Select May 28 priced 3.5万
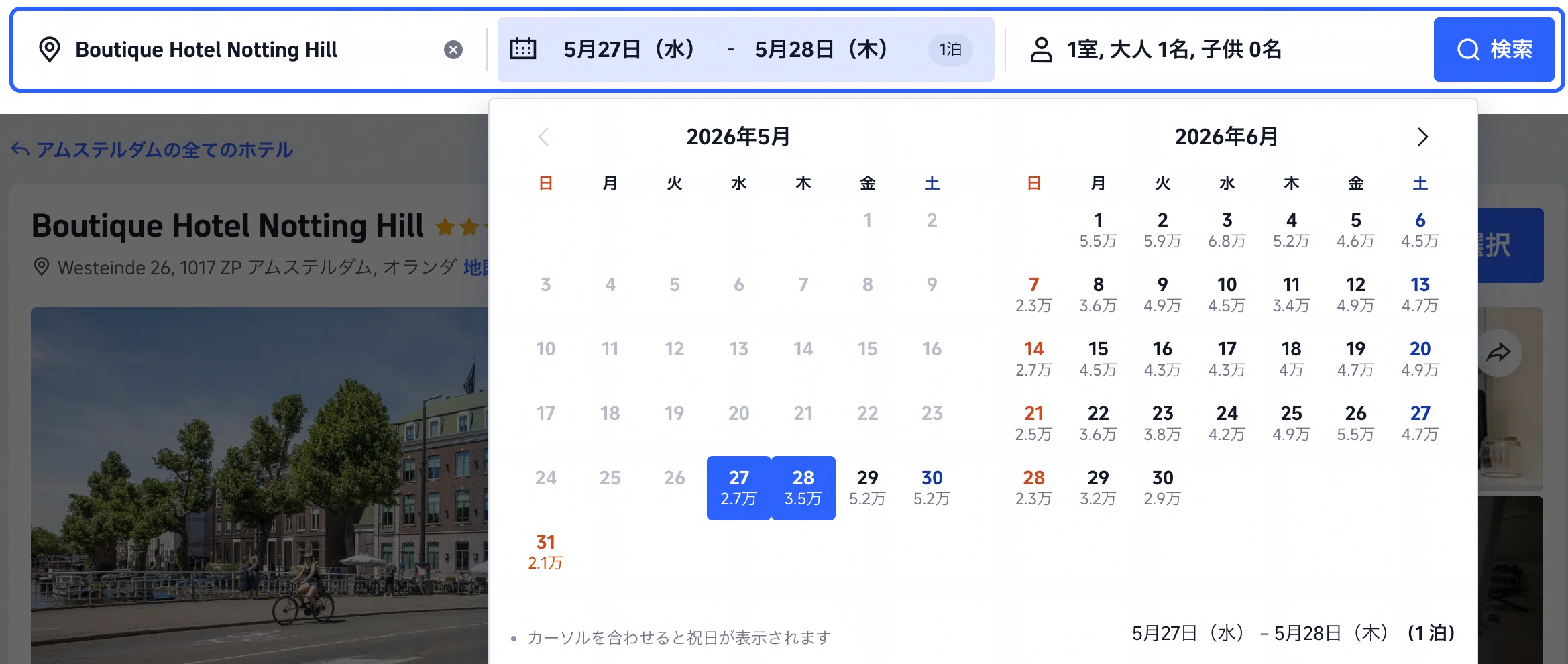This screenshot has height=664, width=1568. [803, 488]
